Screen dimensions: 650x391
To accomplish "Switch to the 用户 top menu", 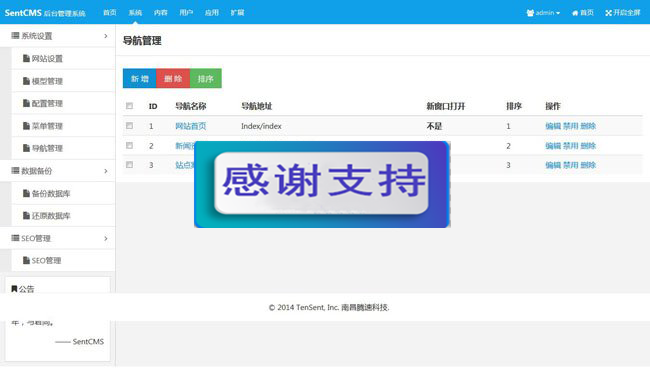I will [186, 13].
